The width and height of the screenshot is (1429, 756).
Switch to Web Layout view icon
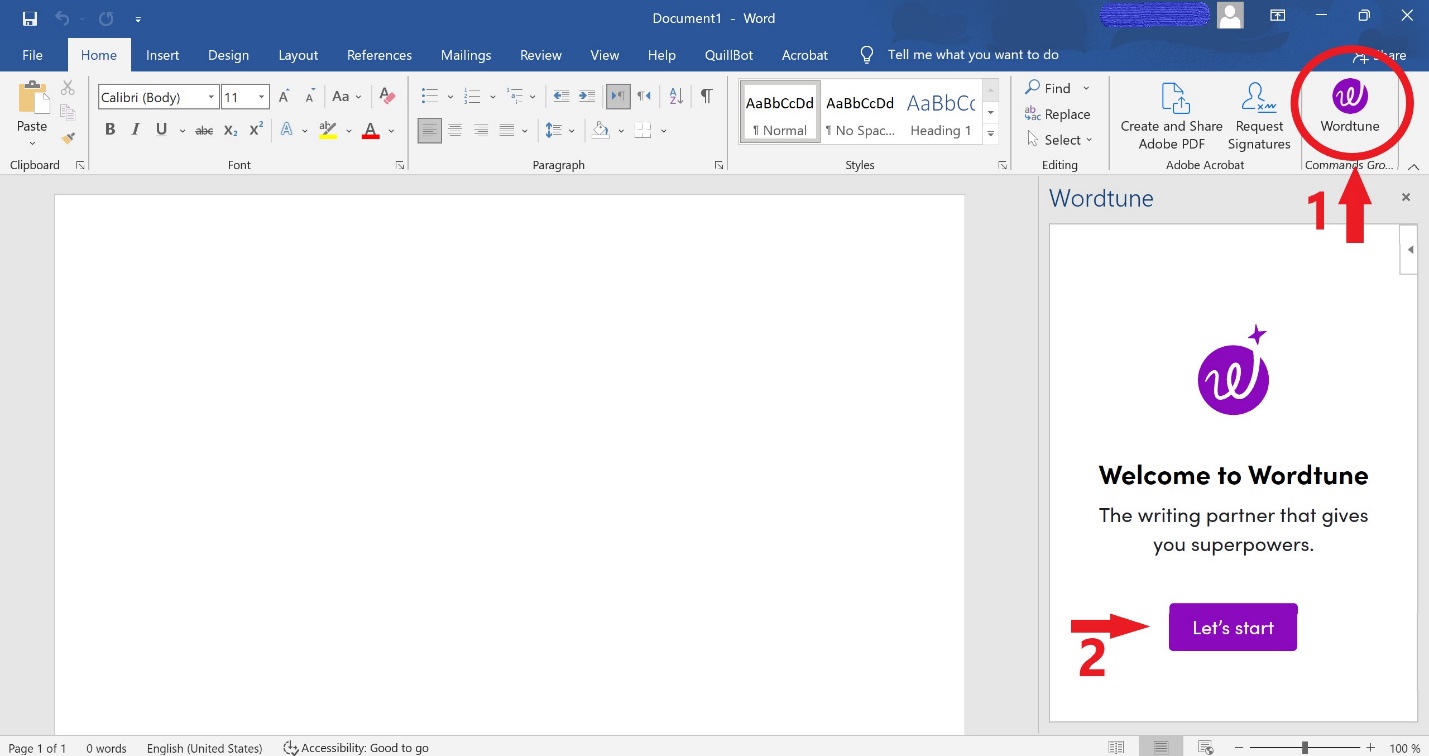(x=1206, y=747)
